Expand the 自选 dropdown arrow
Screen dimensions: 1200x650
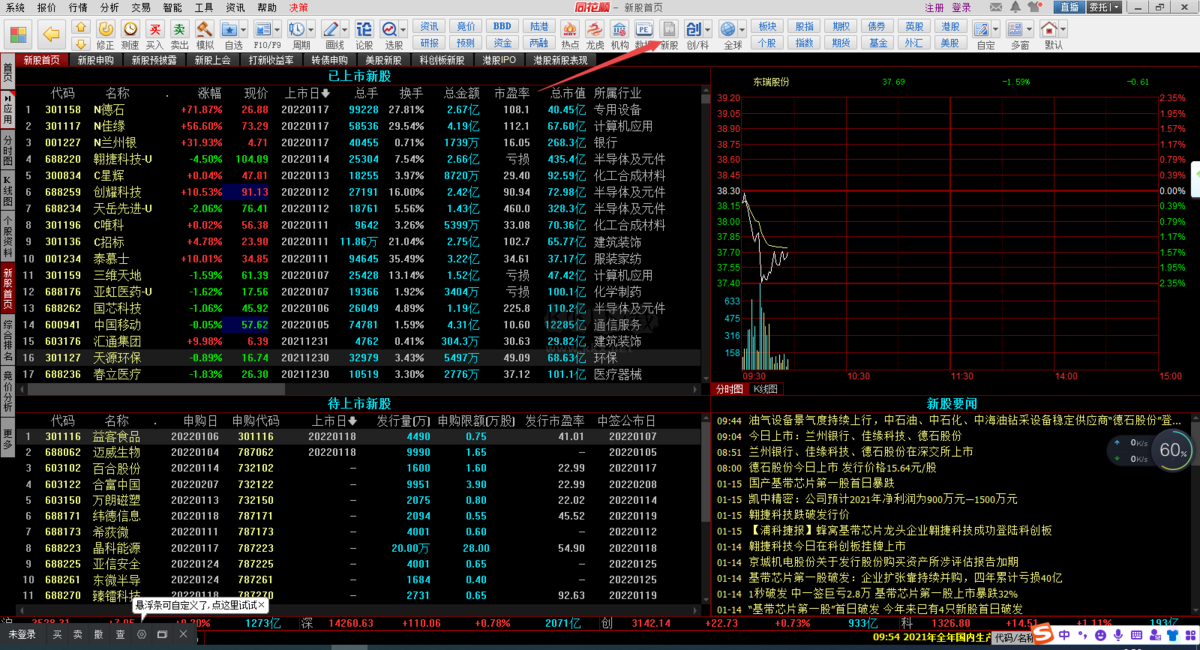pos(242,30)
